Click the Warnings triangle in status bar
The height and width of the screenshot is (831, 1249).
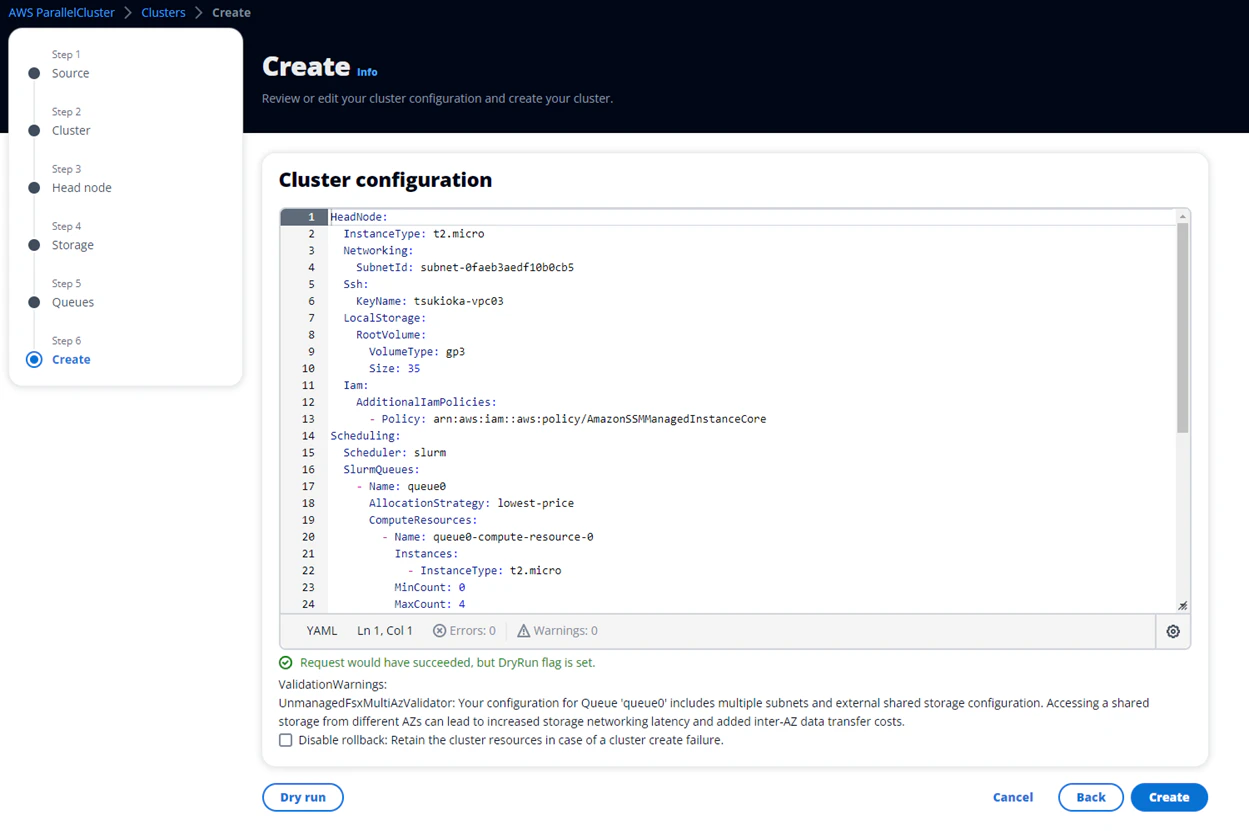coord(523,631)
